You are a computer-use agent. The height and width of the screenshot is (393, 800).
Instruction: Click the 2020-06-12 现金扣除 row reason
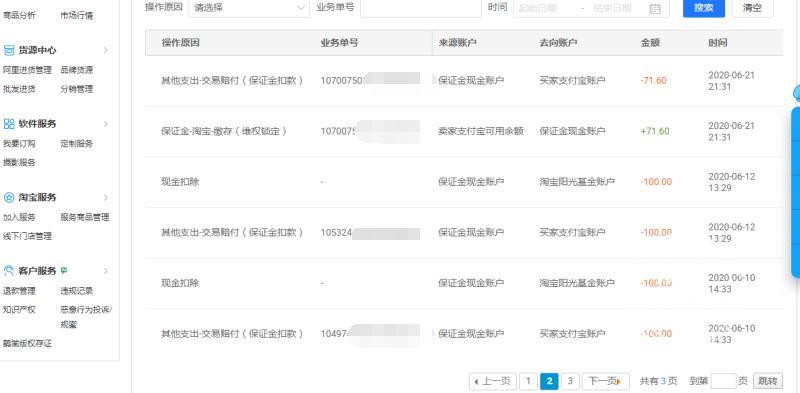point(180,182)
